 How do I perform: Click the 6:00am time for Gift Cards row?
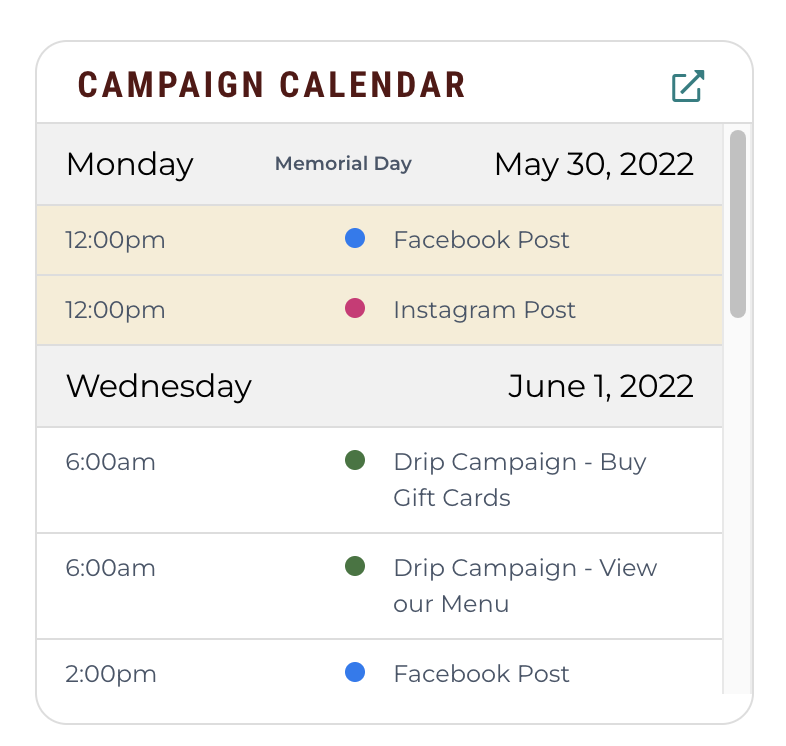click(x=110, y=462)
